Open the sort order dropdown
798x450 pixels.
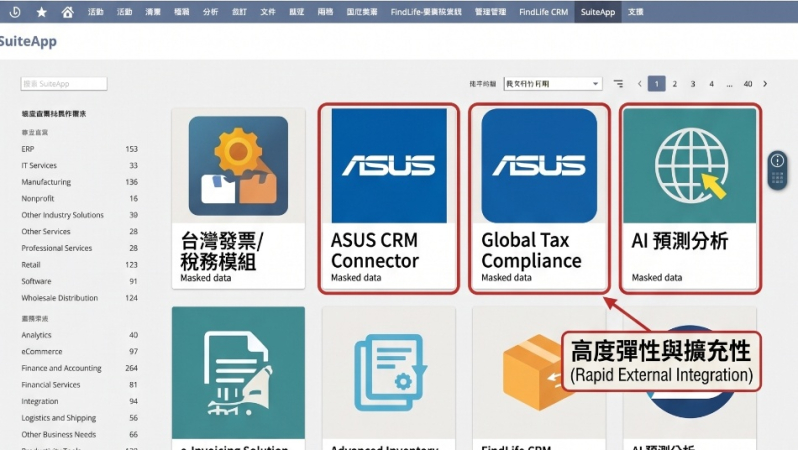(x=553, y=83)
